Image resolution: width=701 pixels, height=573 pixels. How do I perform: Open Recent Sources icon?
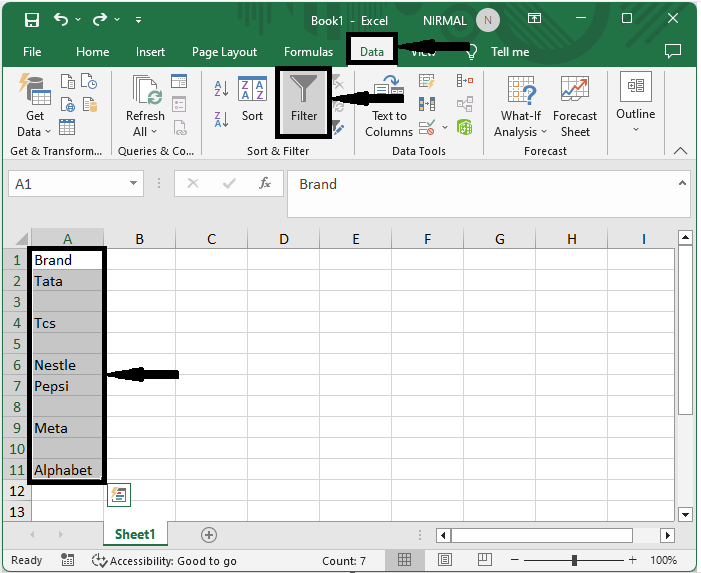point(89,81)
